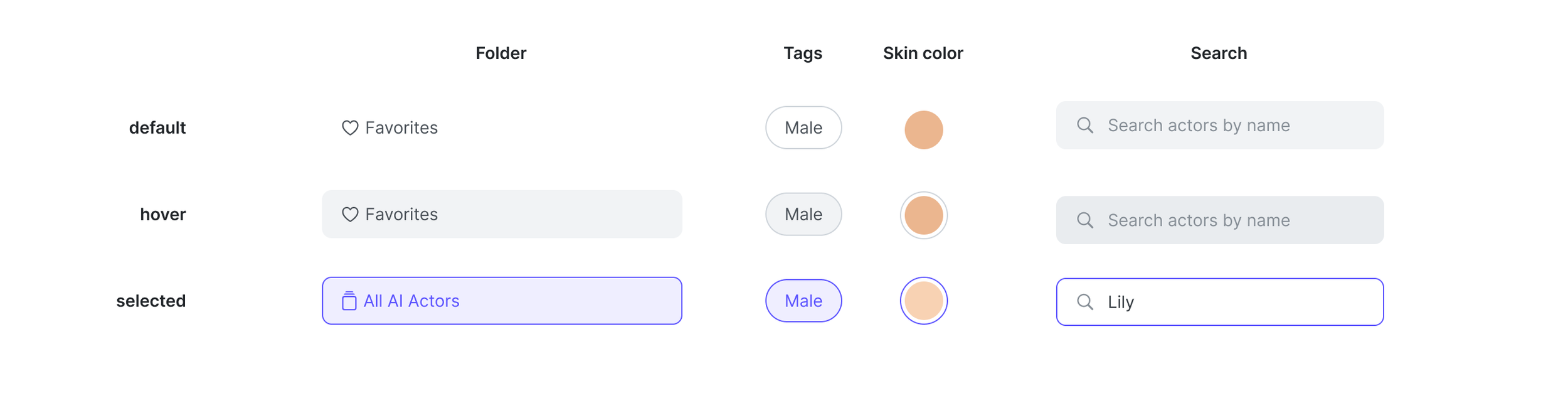1568x403 pixels.
Task: Deselect the purple selected Male tag
Action: (803, 301)
